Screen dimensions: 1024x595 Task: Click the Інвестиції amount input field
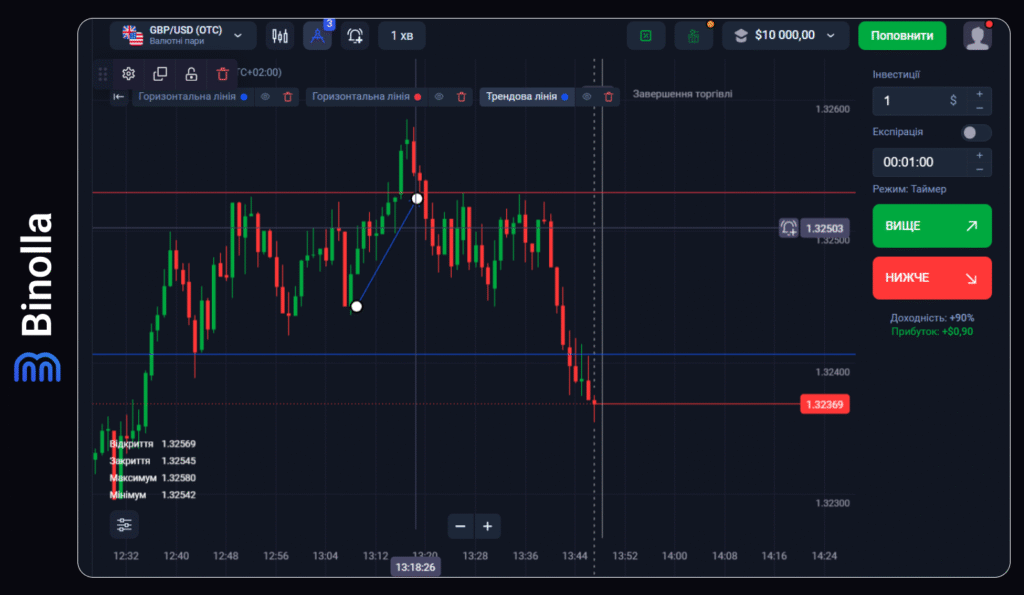[909, 101]
